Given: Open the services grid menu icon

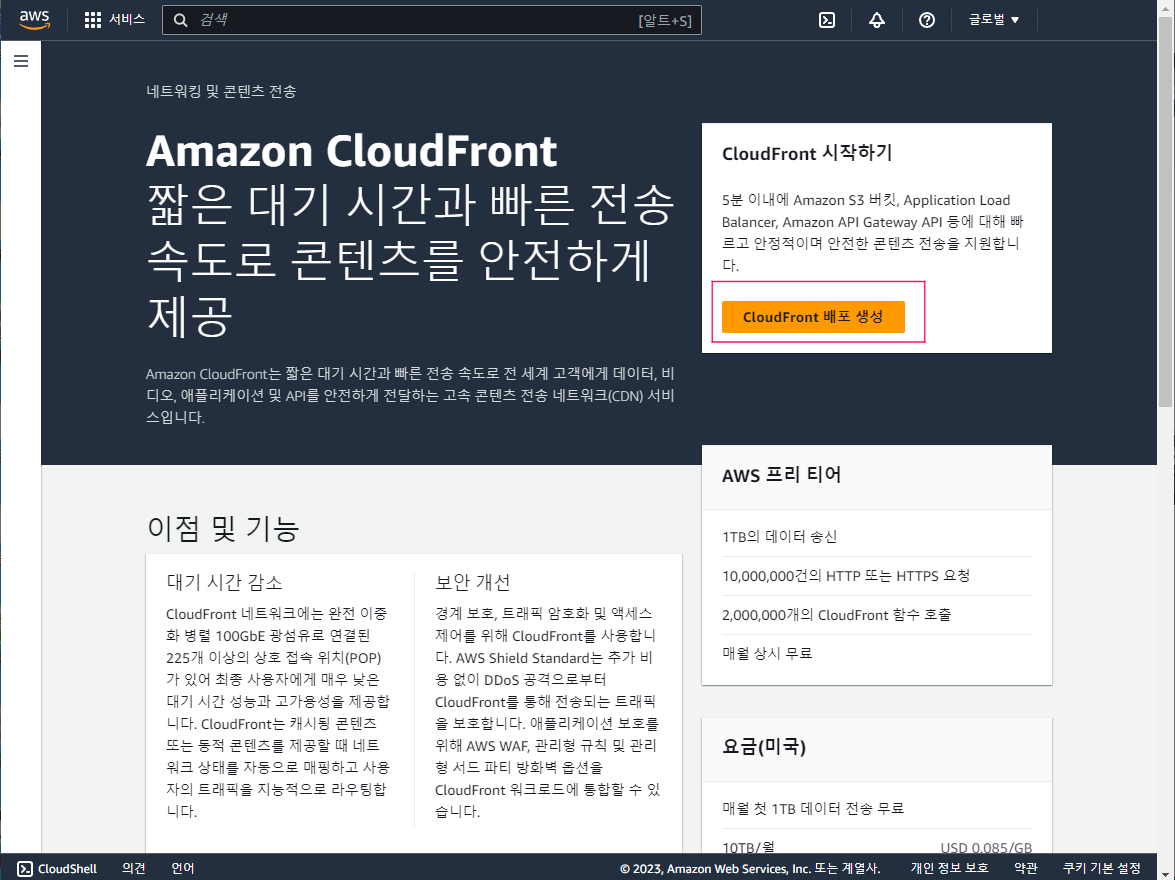Looking at the screenshot, I should click(x=92, y=20).
